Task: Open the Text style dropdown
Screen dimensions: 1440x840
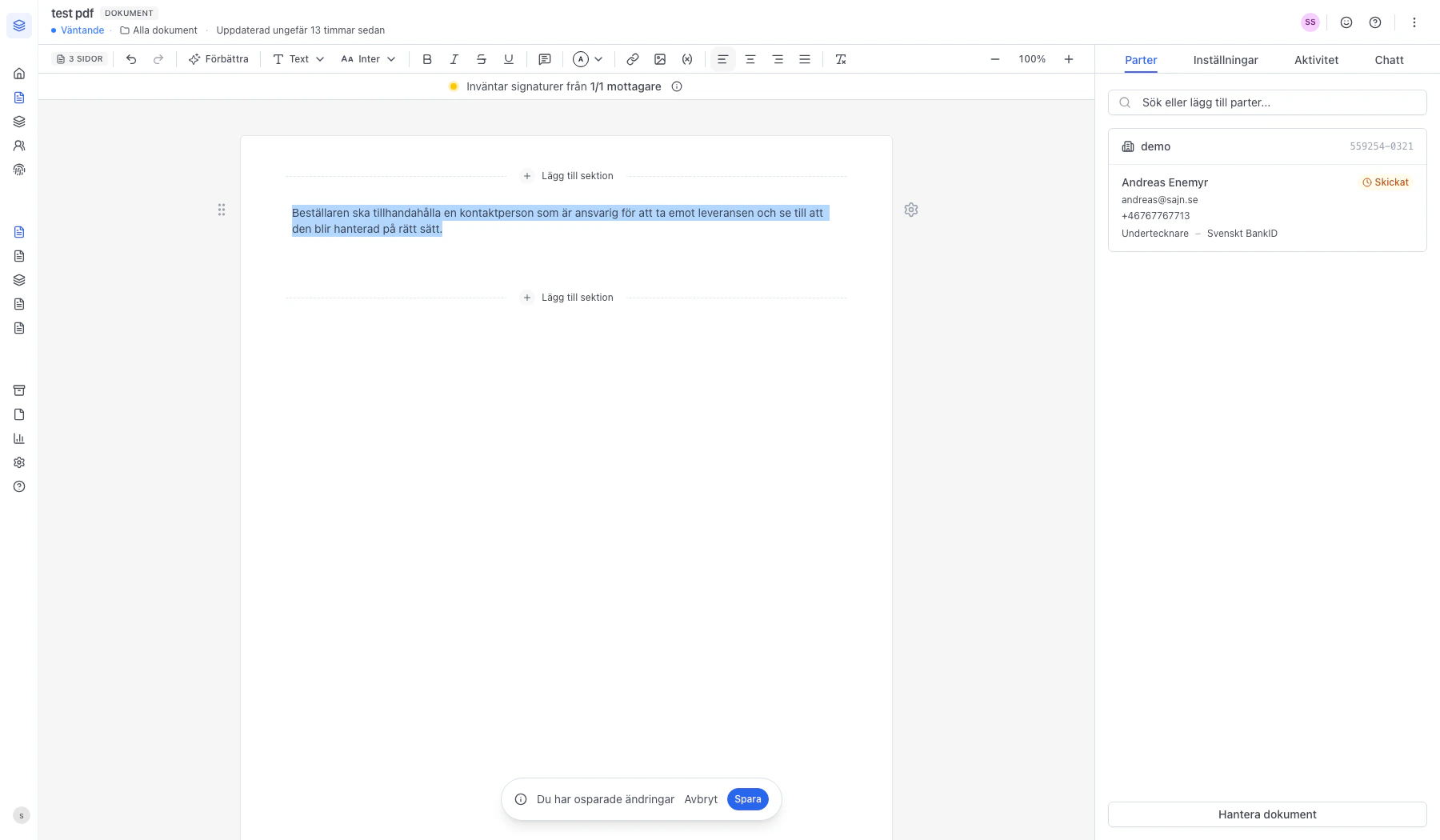Action: click(x=298, y=59)
